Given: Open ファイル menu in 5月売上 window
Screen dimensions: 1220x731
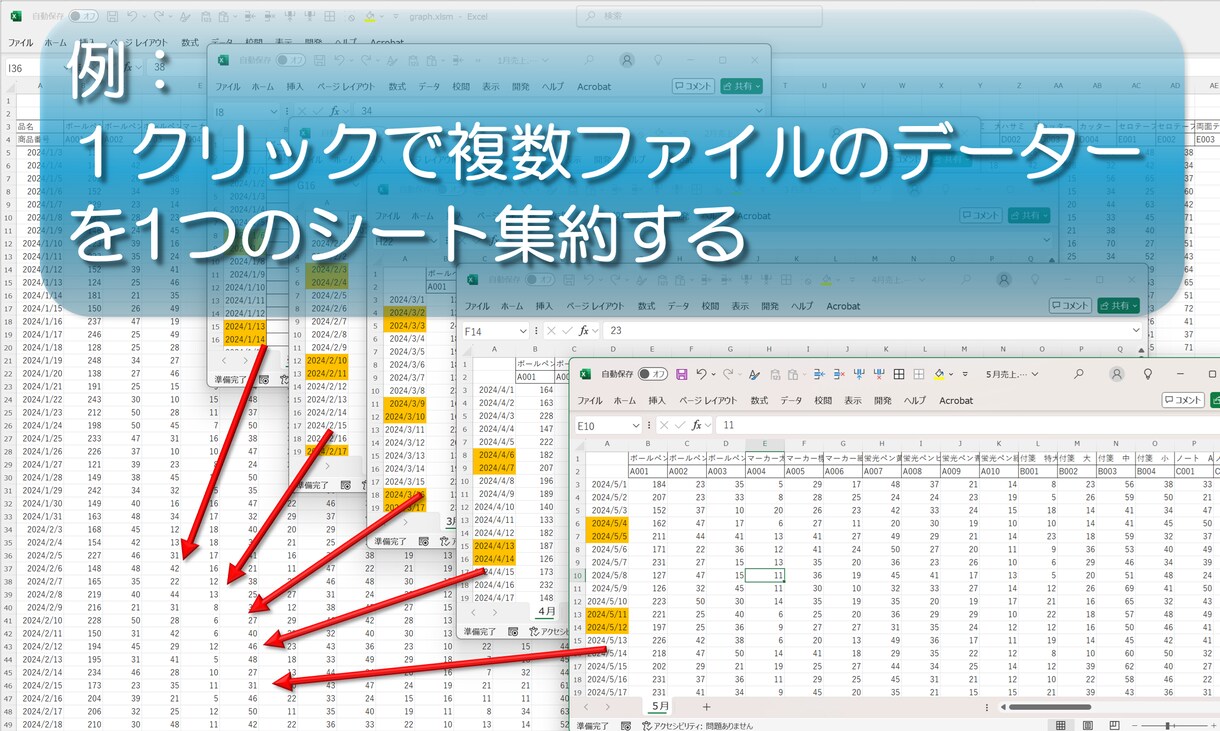Looking at the screenshot, I should [x=590, y=400].
